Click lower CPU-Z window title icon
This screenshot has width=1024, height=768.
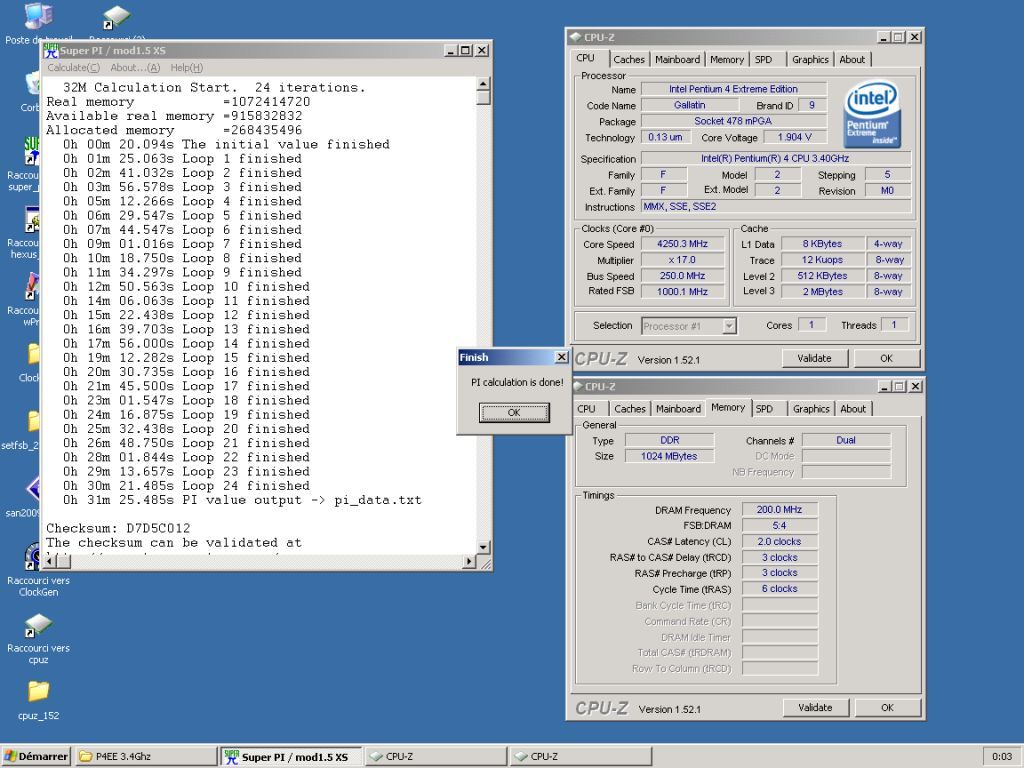[577, 387]
